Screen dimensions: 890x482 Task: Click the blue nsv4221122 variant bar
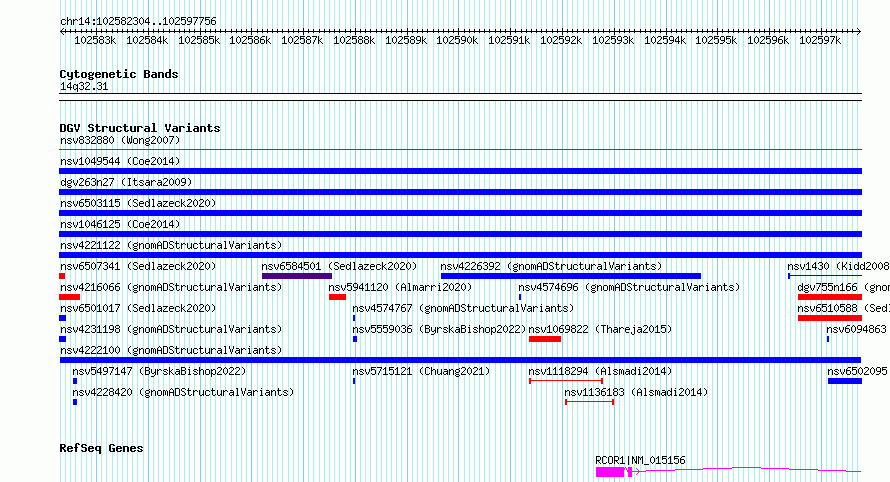click(460, 255)
